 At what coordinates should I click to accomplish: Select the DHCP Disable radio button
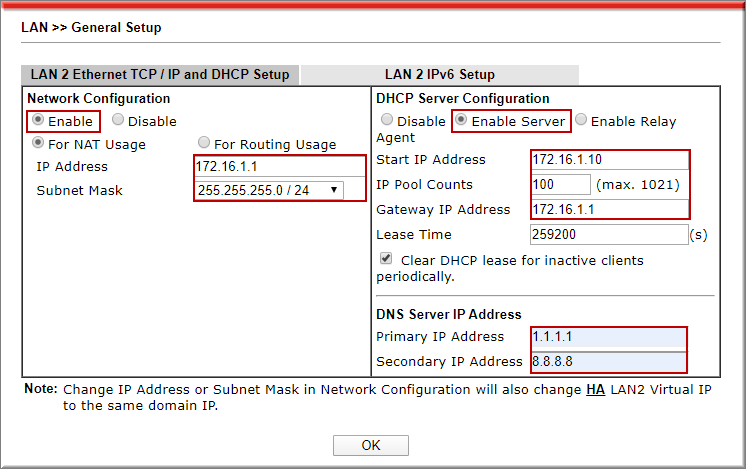(x=386, y=121)
